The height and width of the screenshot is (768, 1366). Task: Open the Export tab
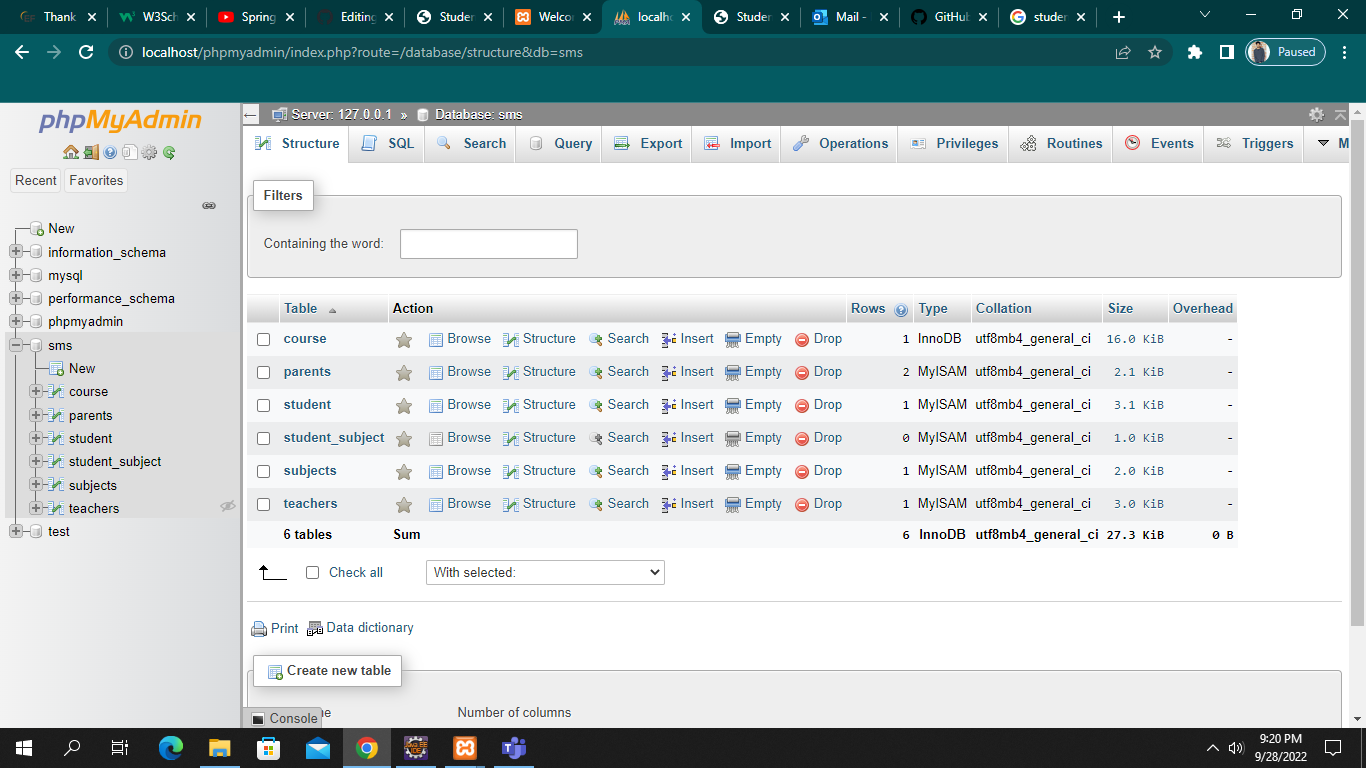pos(648,143)
